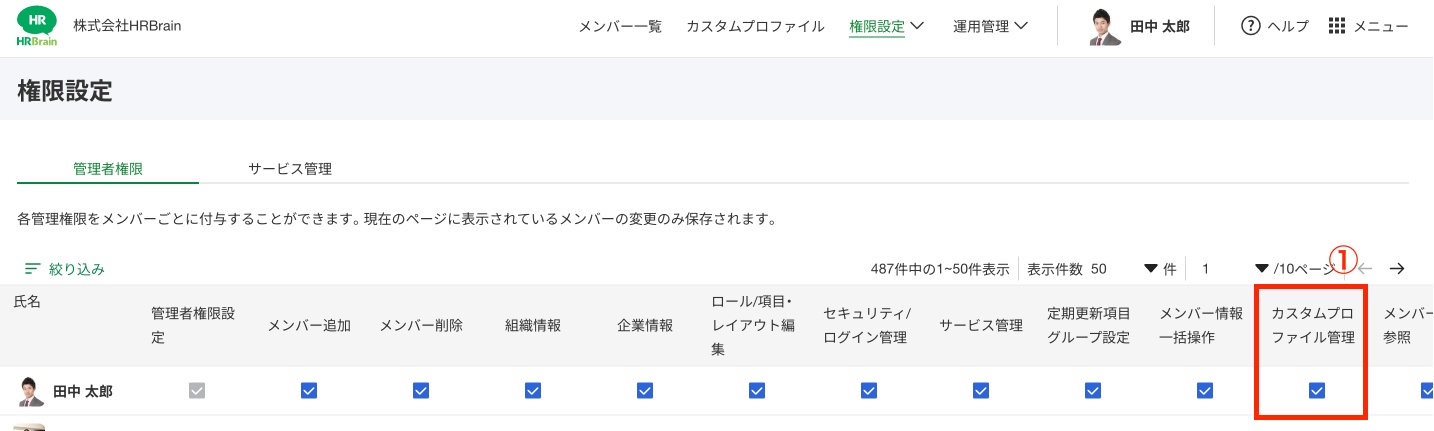Uncheck 組織情報 checkbox for 田中 太郎
Screen dimensions: 1434x431
(533, 391)
